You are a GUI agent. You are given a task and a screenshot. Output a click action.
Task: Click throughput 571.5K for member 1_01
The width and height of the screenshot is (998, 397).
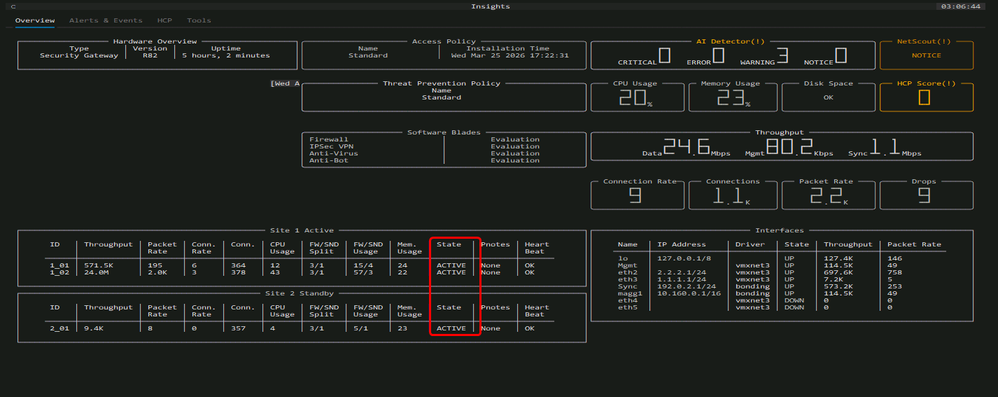(99, 265)
